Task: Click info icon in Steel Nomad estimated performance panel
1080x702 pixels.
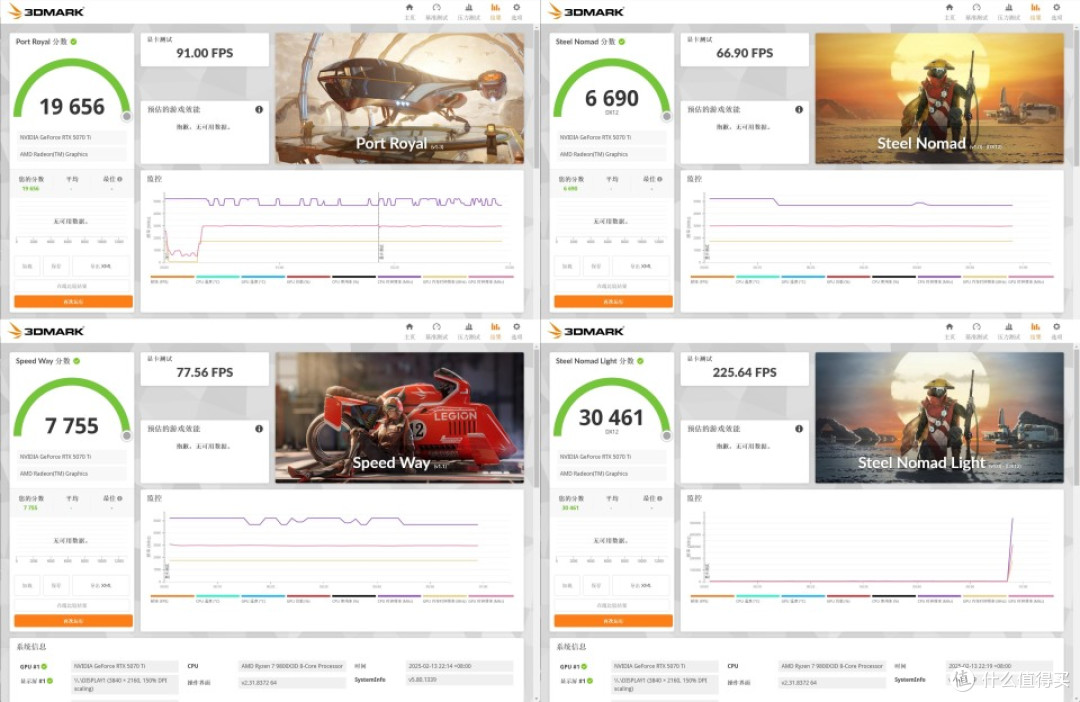Action: [x=799, y=110]
